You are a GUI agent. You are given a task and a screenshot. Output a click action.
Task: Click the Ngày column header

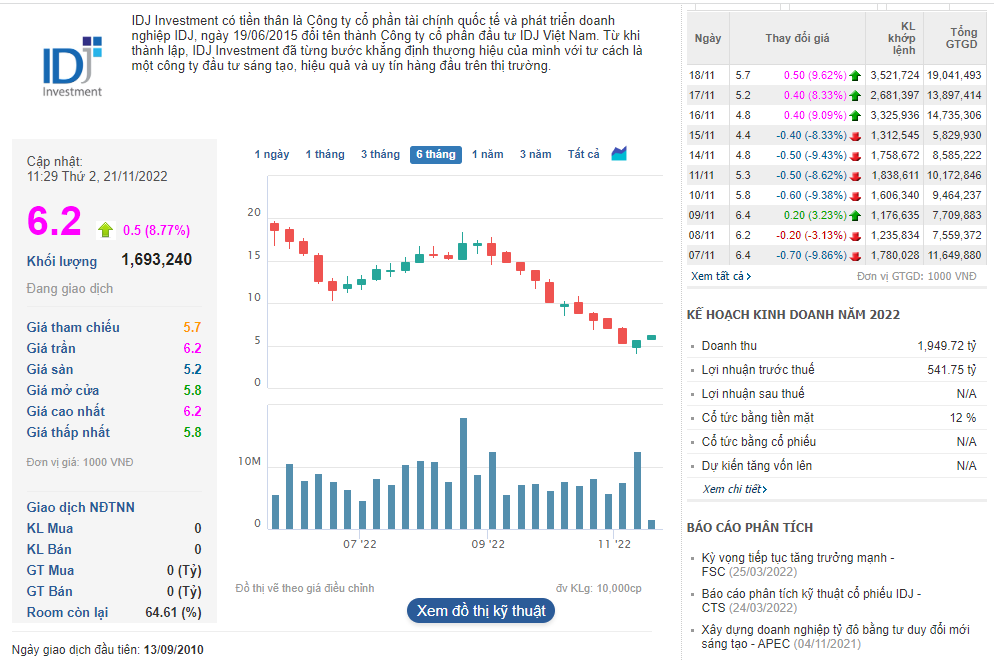(707, 38)
